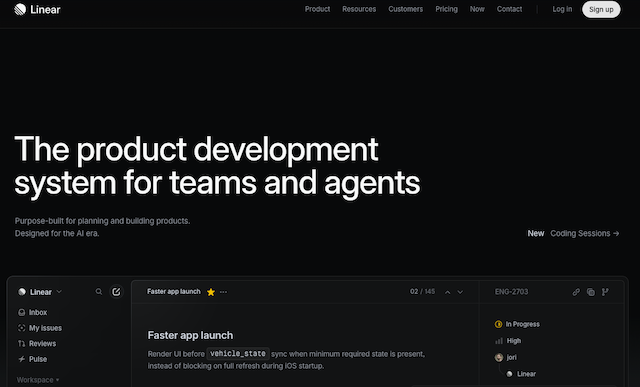The width and height of the screenshot is (640, 387).
Task: Open the Product menu in navigation
Action: click(317, 9)
